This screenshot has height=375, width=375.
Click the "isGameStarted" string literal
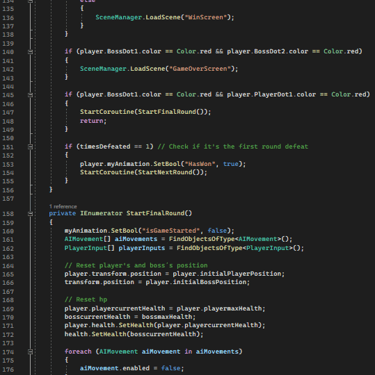point(171,231)
